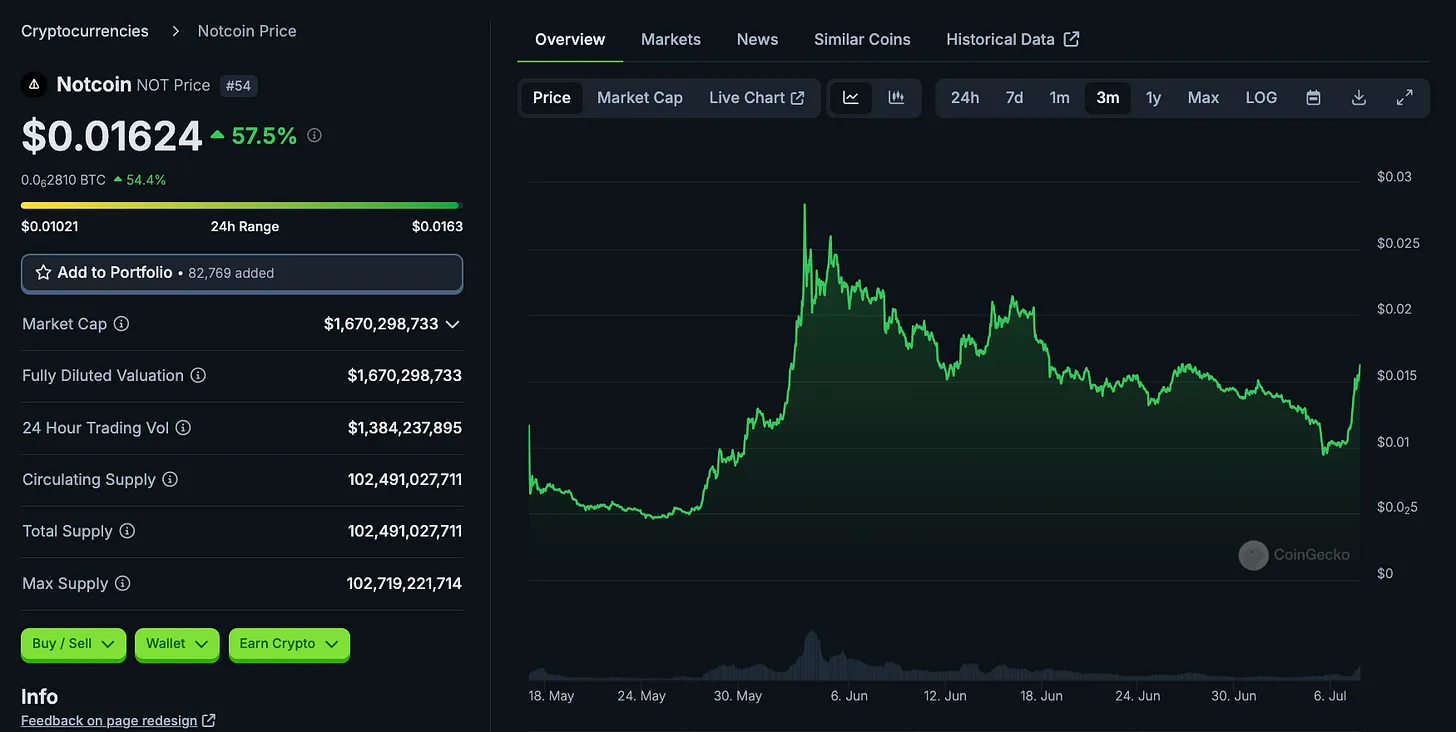Click the Feedback link external icon
Screen dimensions: 1456x732
[209, 721]
